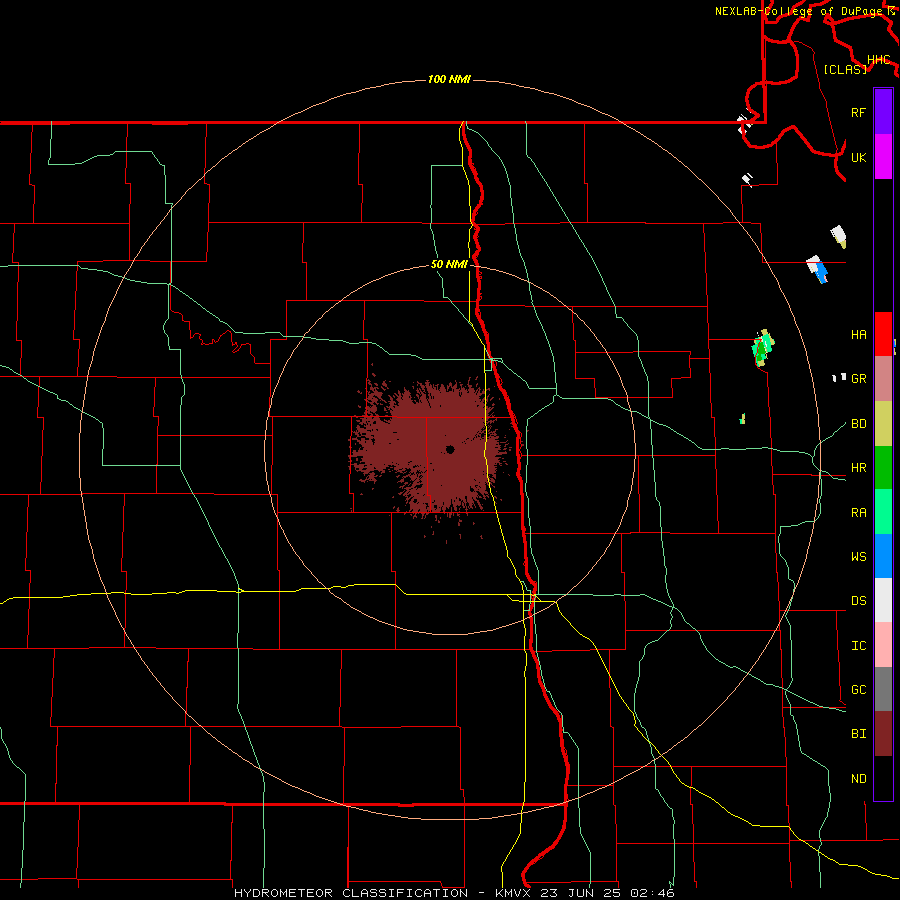Click the RA legend label
Image resolution: width=900 pixels, height=900 pixels.
[x=858, y=512]
